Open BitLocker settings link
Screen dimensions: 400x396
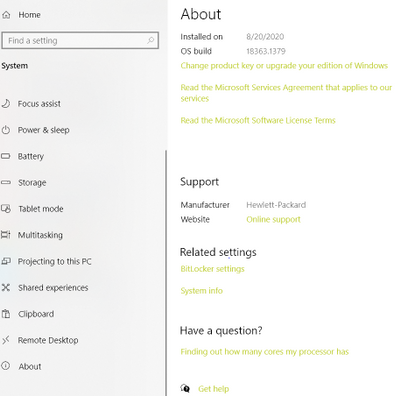pos(212,269)
